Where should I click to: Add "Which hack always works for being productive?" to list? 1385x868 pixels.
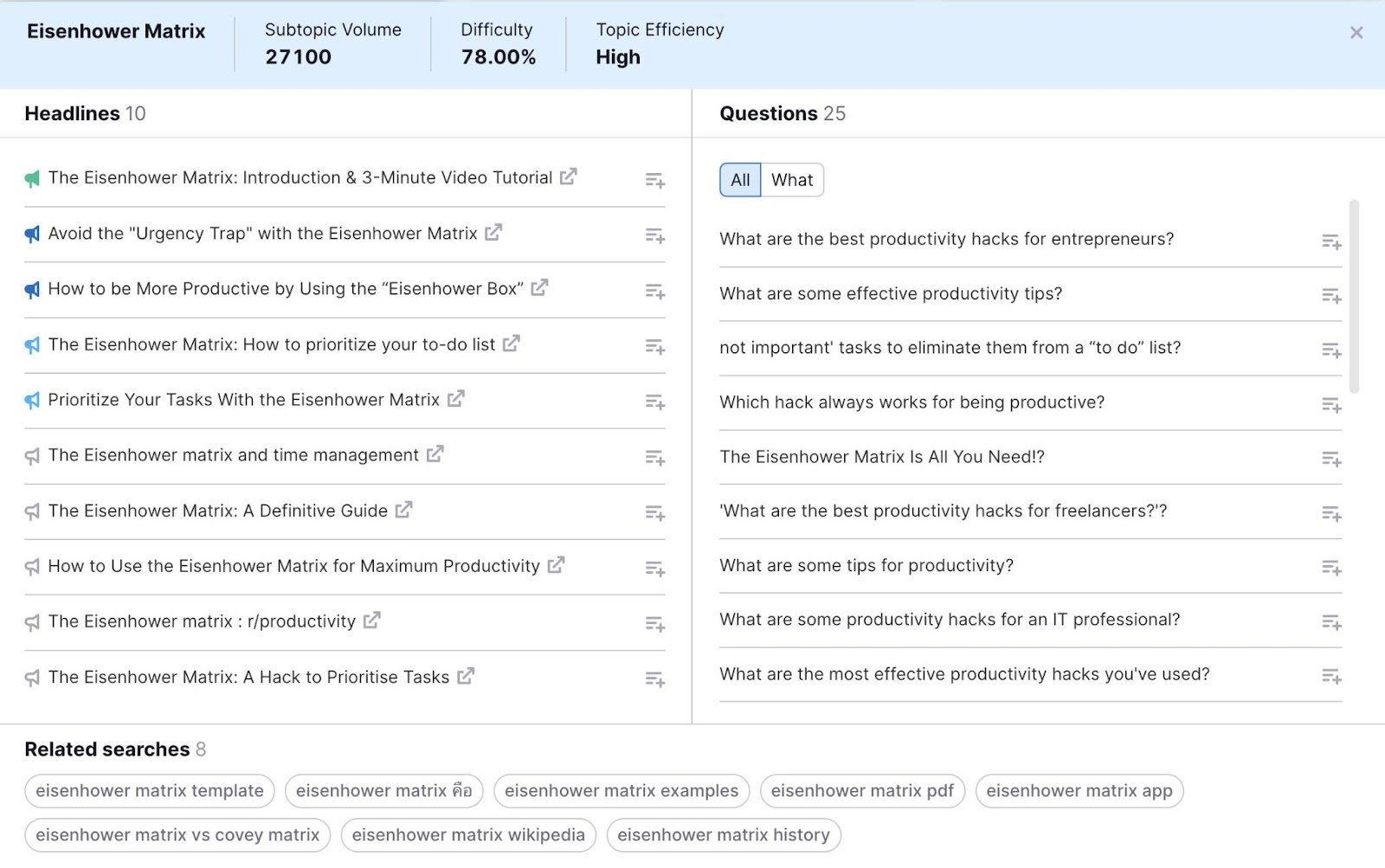pyautogui.click(x=1331, y=404)
